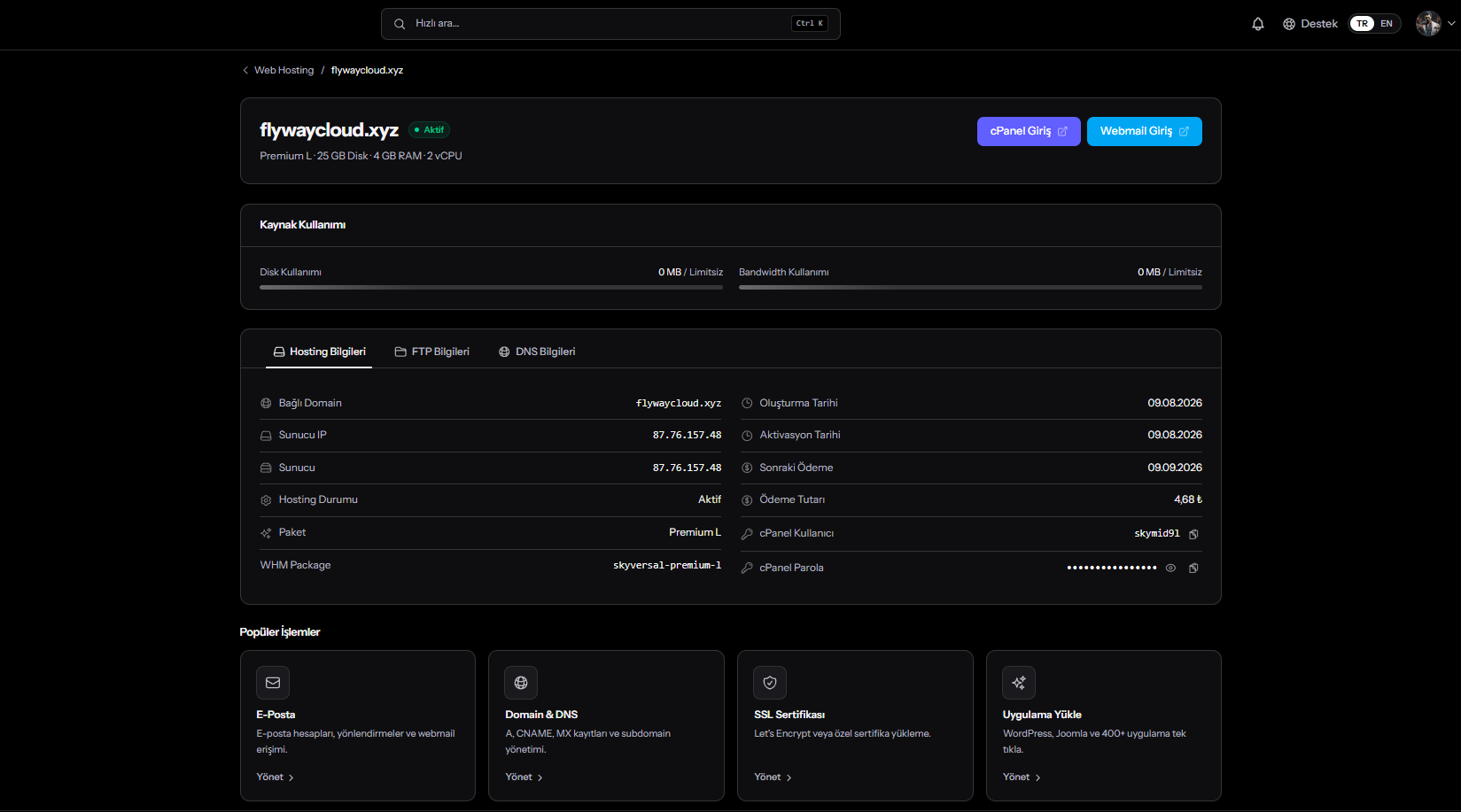This screenshot has height=812, width=1461.
Task: Reveal the cPanel Parola with eye icon
Action: [1170, 568]
